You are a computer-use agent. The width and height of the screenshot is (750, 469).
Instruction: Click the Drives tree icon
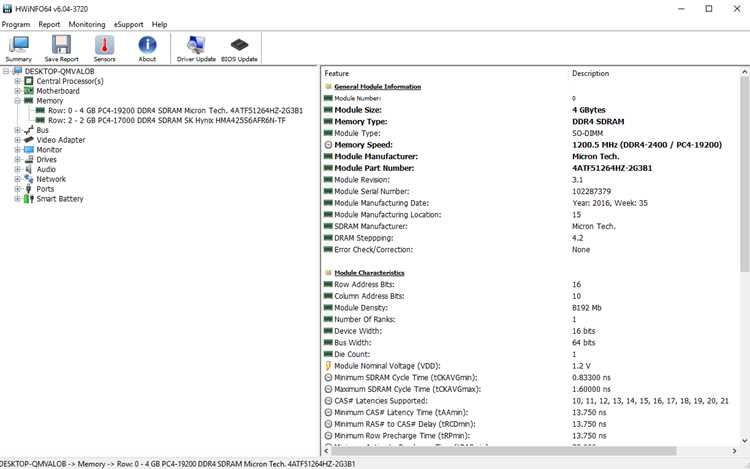click(29, 159)
